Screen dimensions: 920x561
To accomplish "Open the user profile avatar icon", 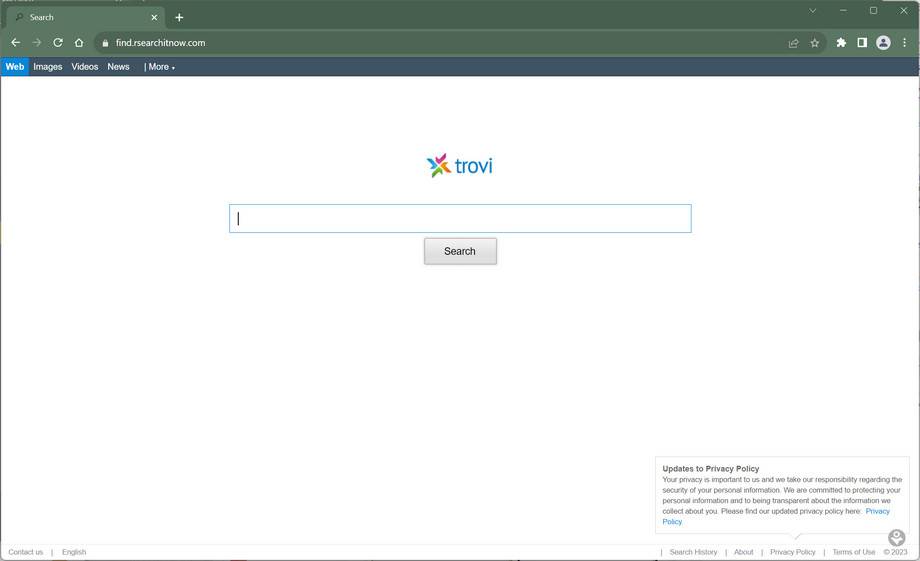I will tap(883, 43).
